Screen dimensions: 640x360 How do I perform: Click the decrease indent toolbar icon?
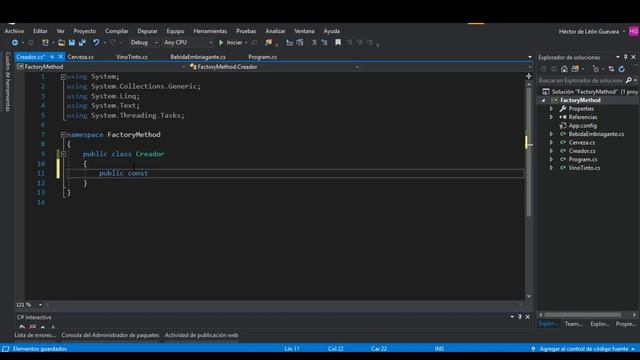[289, 42]
